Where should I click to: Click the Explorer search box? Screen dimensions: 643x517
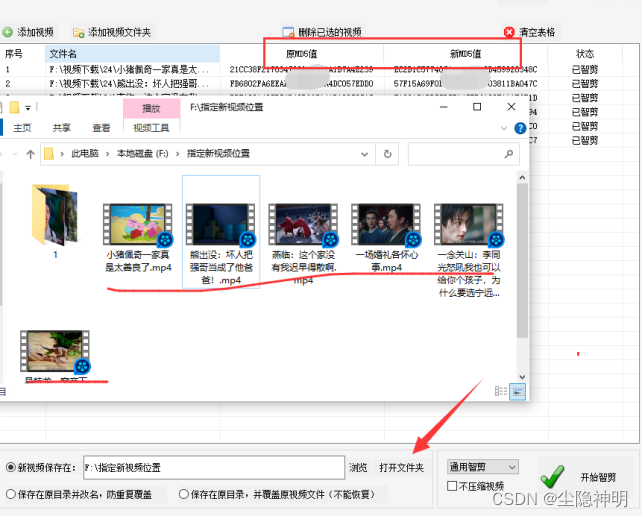[463, 154]
